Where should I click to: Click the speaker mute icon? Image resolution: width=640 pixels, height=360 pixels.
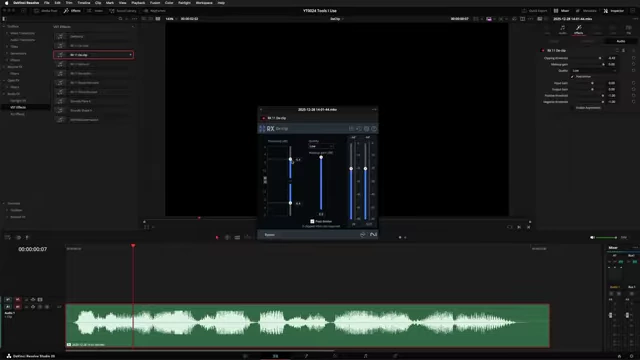point(592,238)
